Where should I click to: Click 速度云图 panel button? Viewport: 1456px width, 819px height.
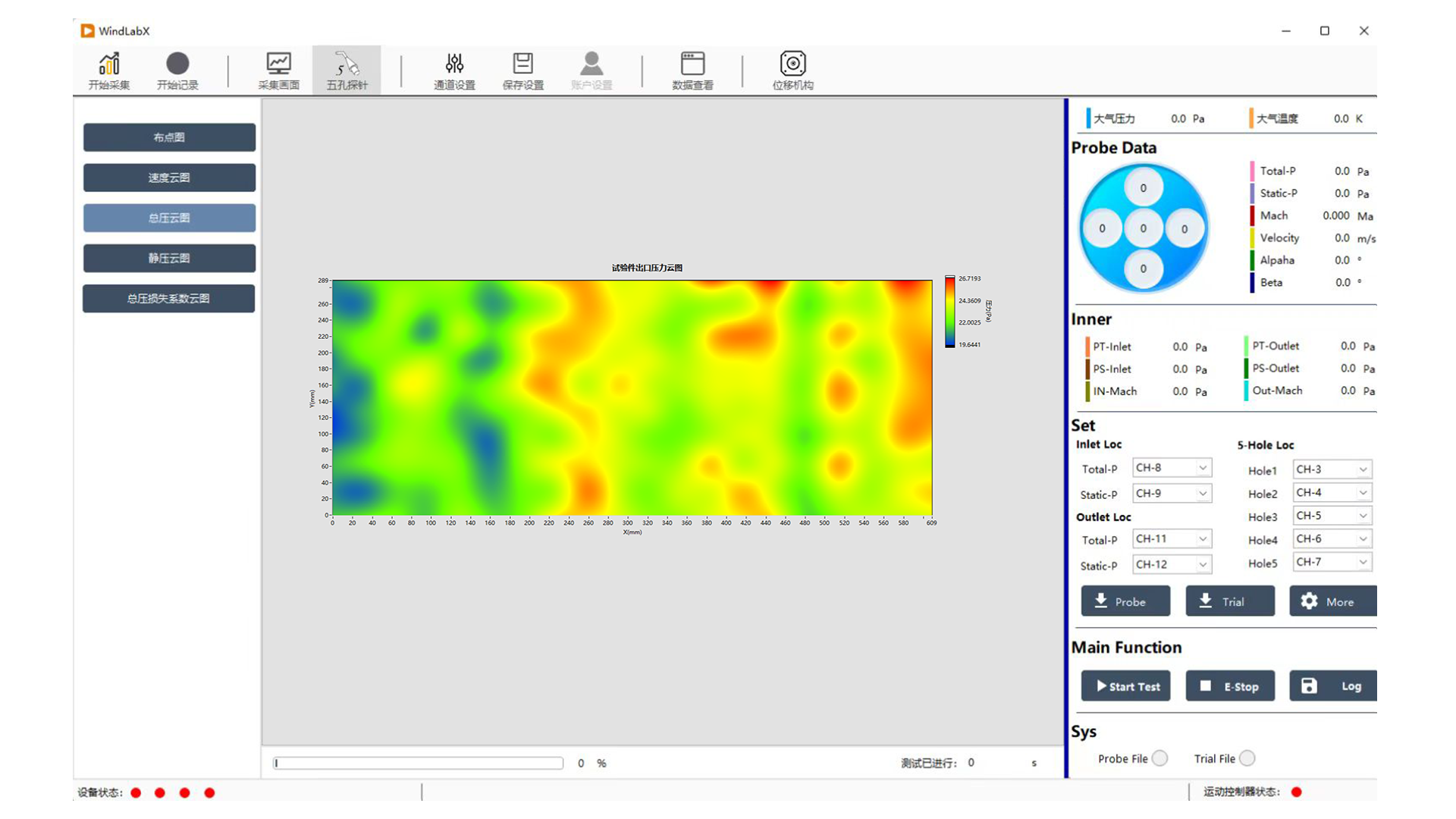168,177
